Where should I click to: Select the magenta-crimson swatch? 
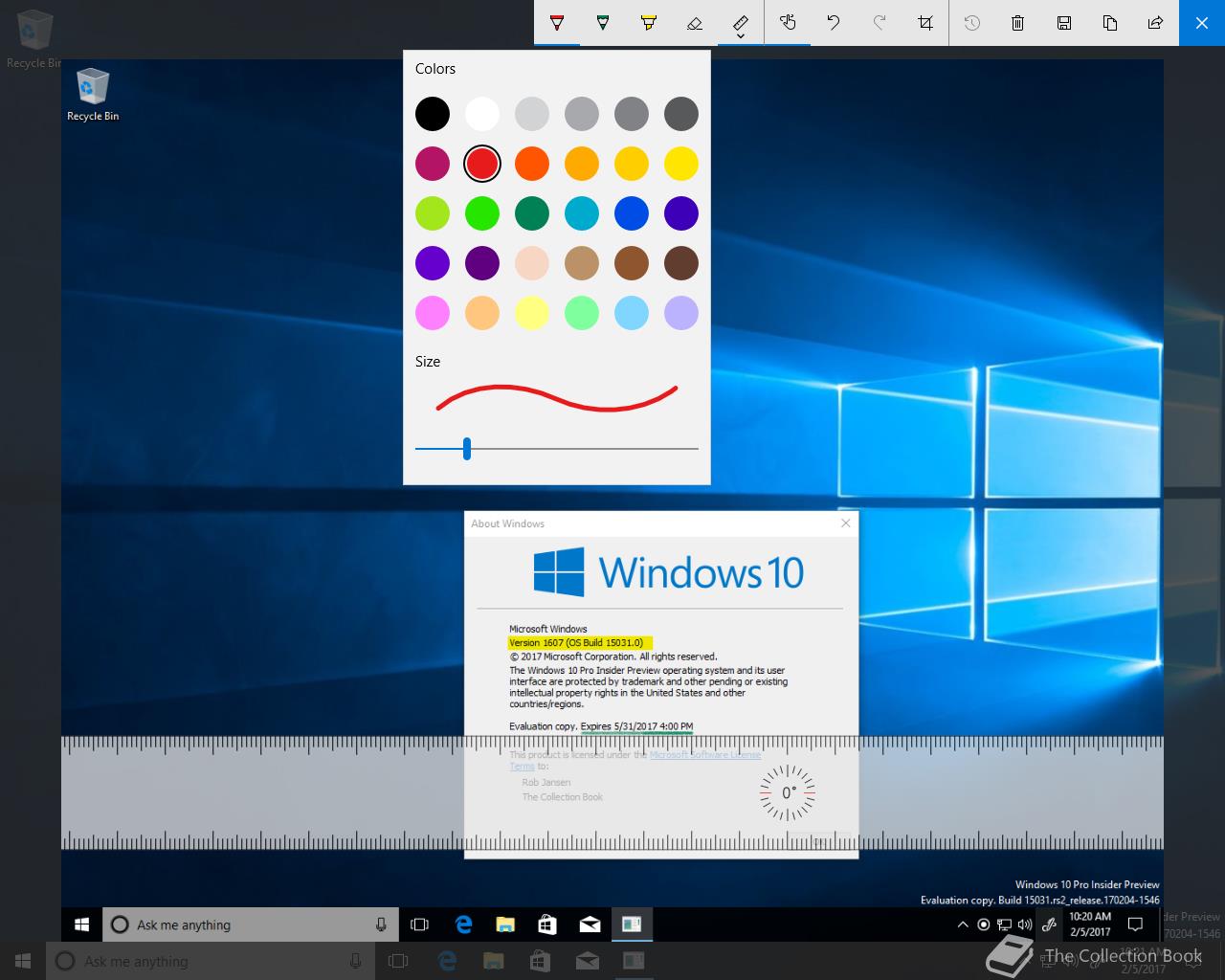pos(433,164)
